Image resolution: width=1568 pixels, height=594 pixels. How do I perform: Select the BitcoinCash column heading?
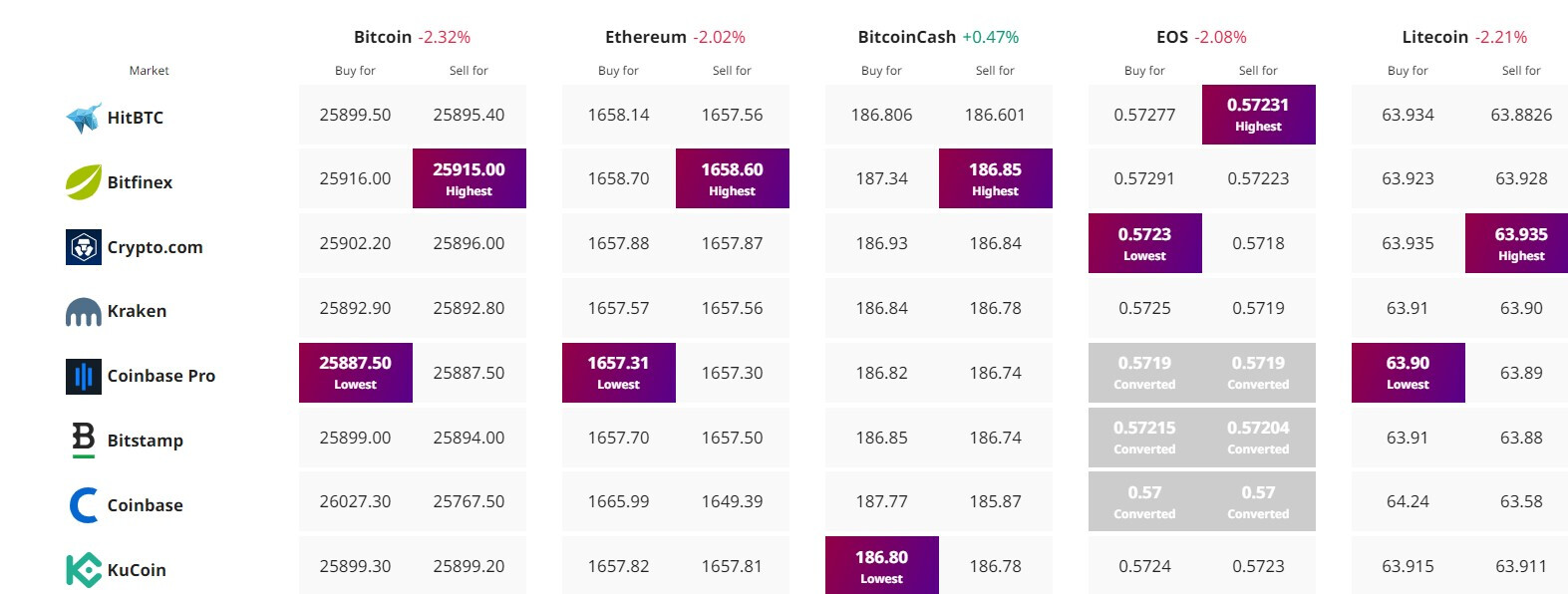pos(907,37)
